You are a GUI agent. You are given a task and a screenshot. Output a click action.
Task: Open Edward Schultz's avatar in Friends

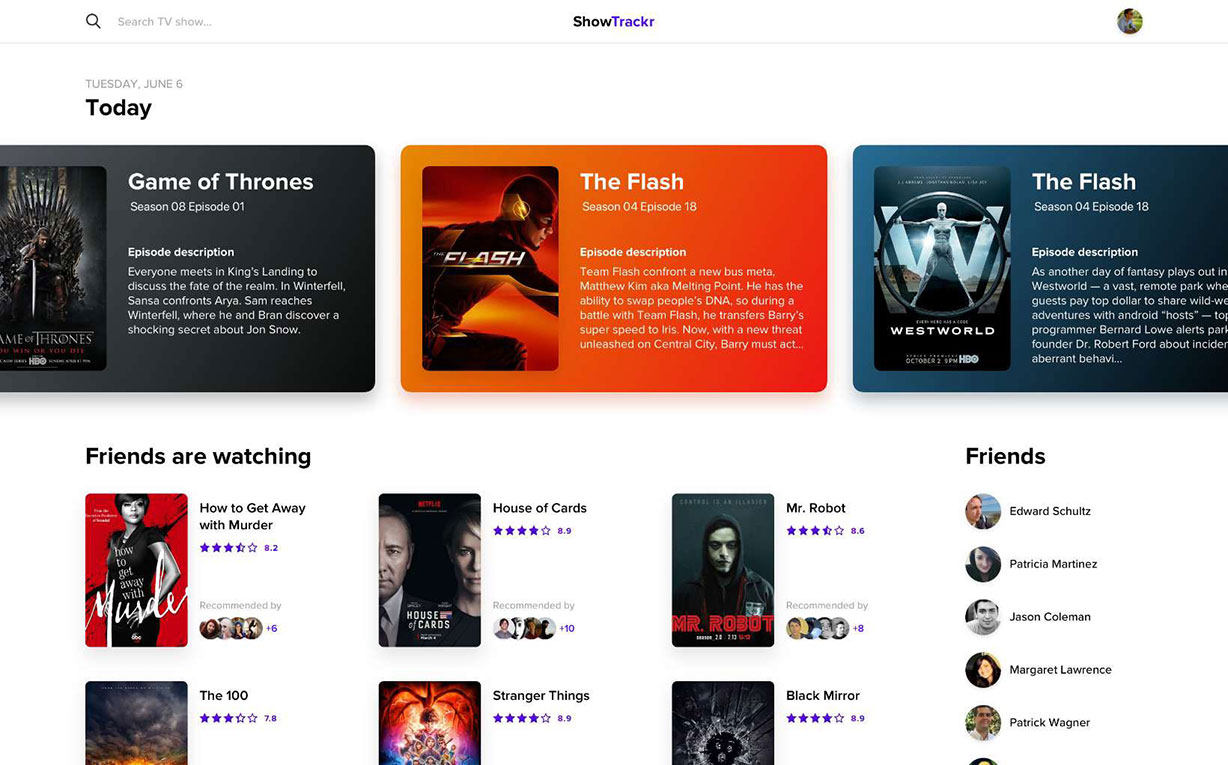982,511
